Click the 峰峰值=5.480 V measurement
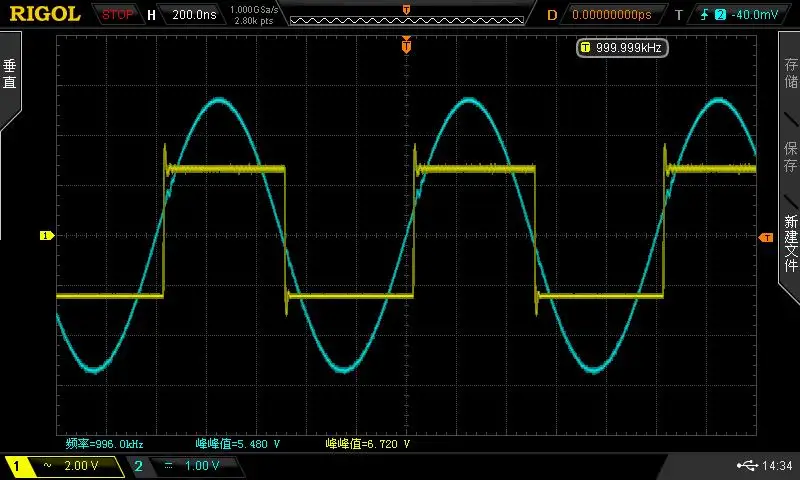Image resolution: width=800 pixels, height=480 pixels. point(238,444)
